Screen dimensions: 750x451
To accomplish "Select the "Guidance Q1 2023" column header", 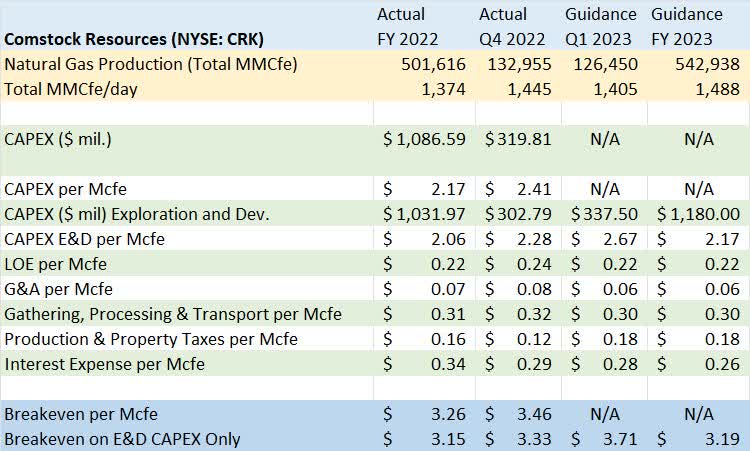I will click(x=601, y=26).
